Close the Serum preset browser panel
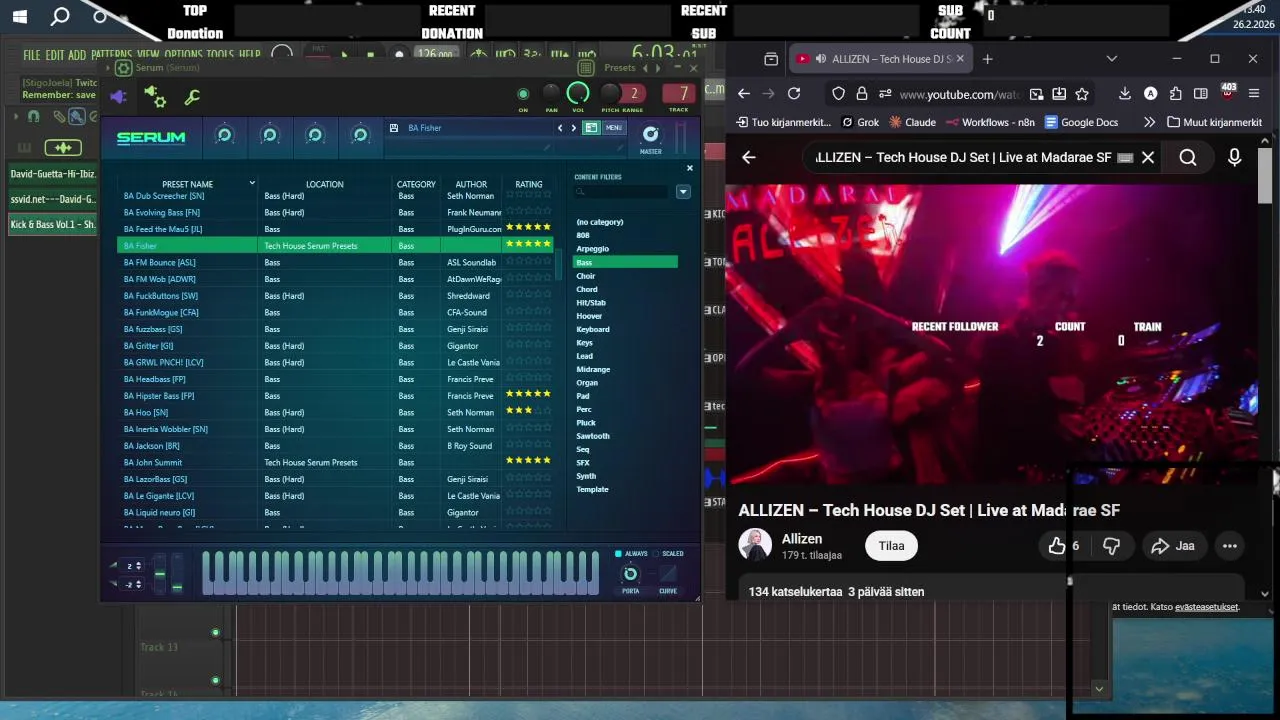This screenshot has width=1280, height=720. coord(689,168)
